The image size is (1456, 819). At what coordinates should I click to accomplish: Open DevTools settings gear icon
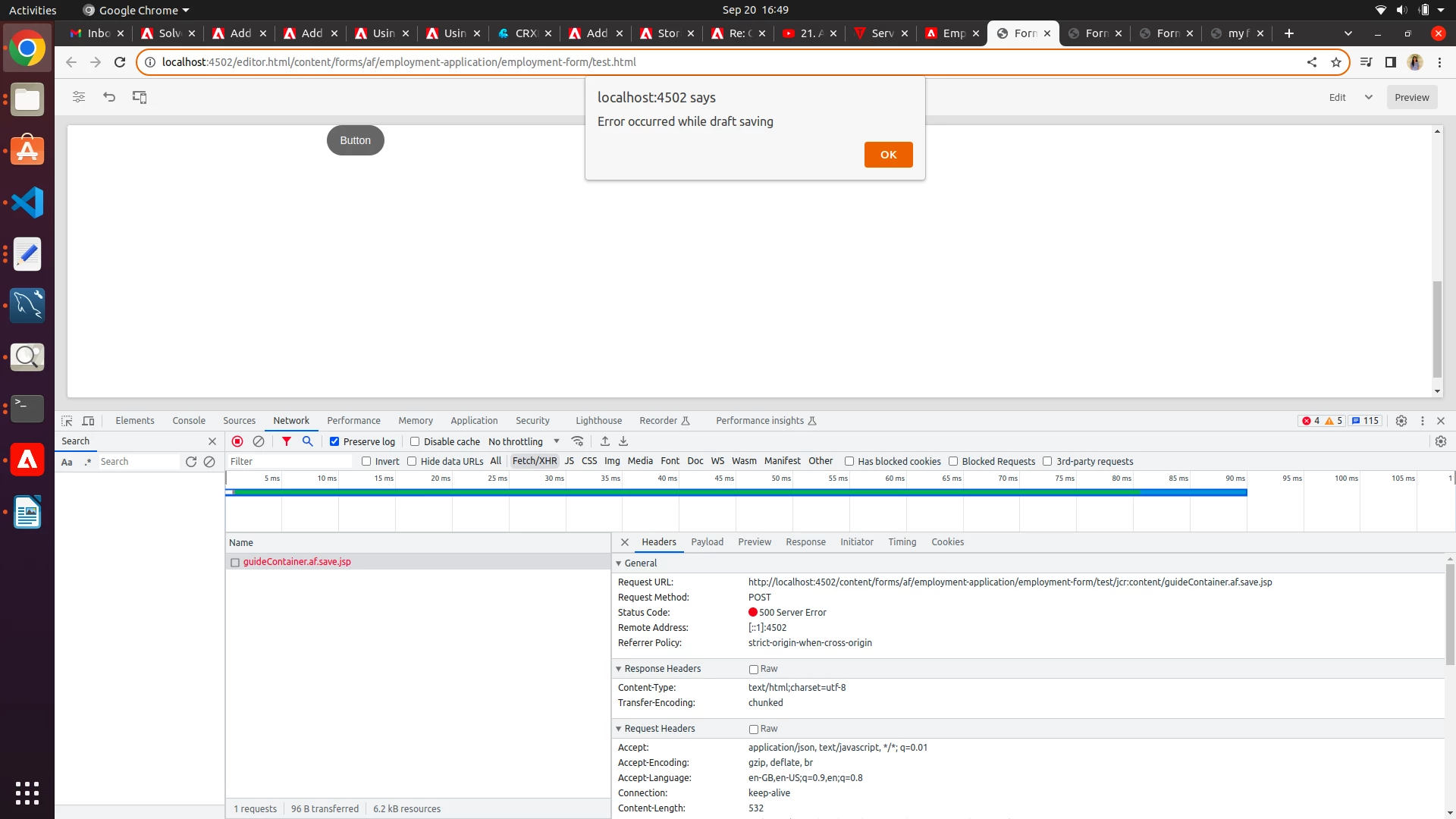tap(1401, 421)
